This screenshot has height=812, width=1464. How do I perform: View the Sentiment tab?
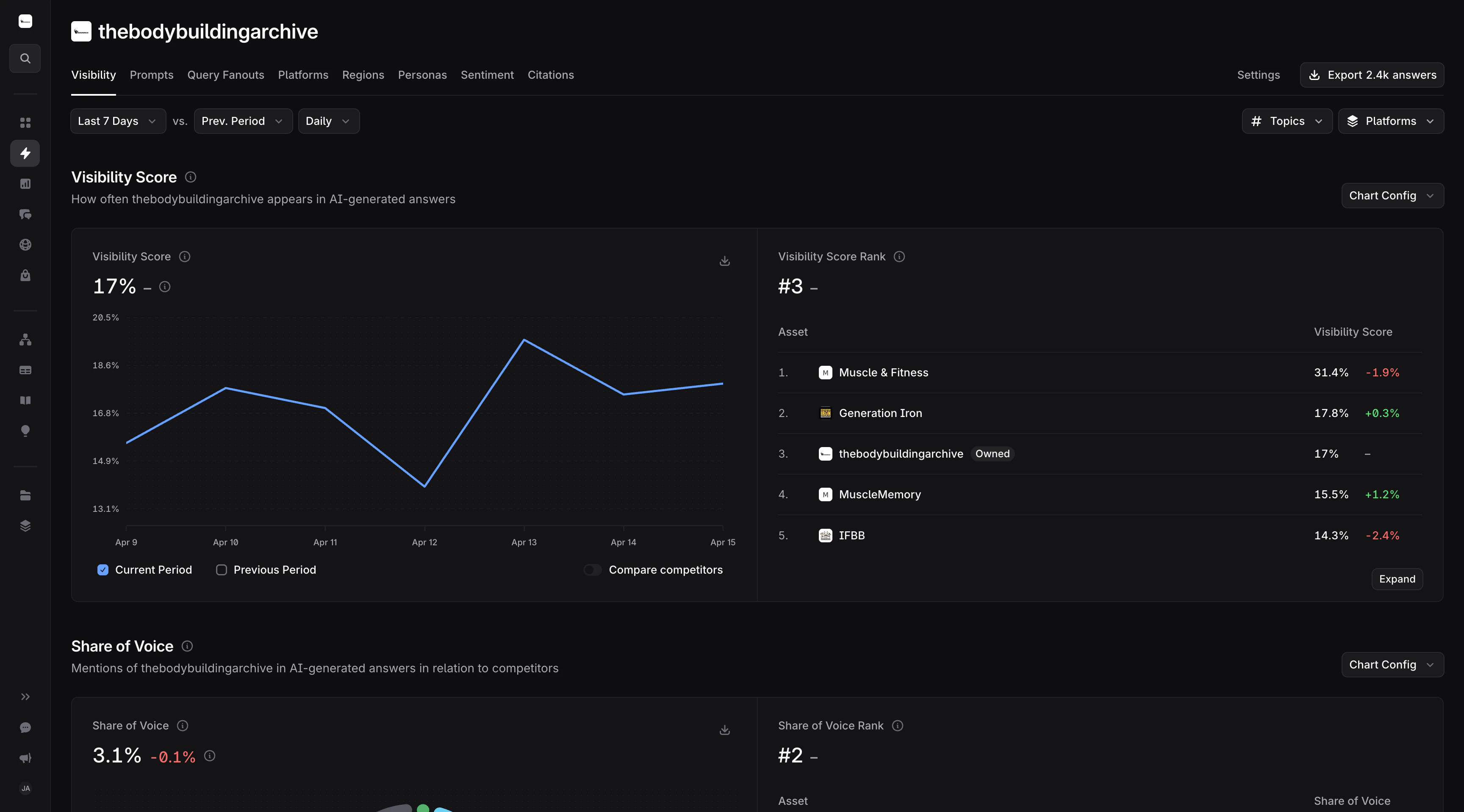coord(487,75)
